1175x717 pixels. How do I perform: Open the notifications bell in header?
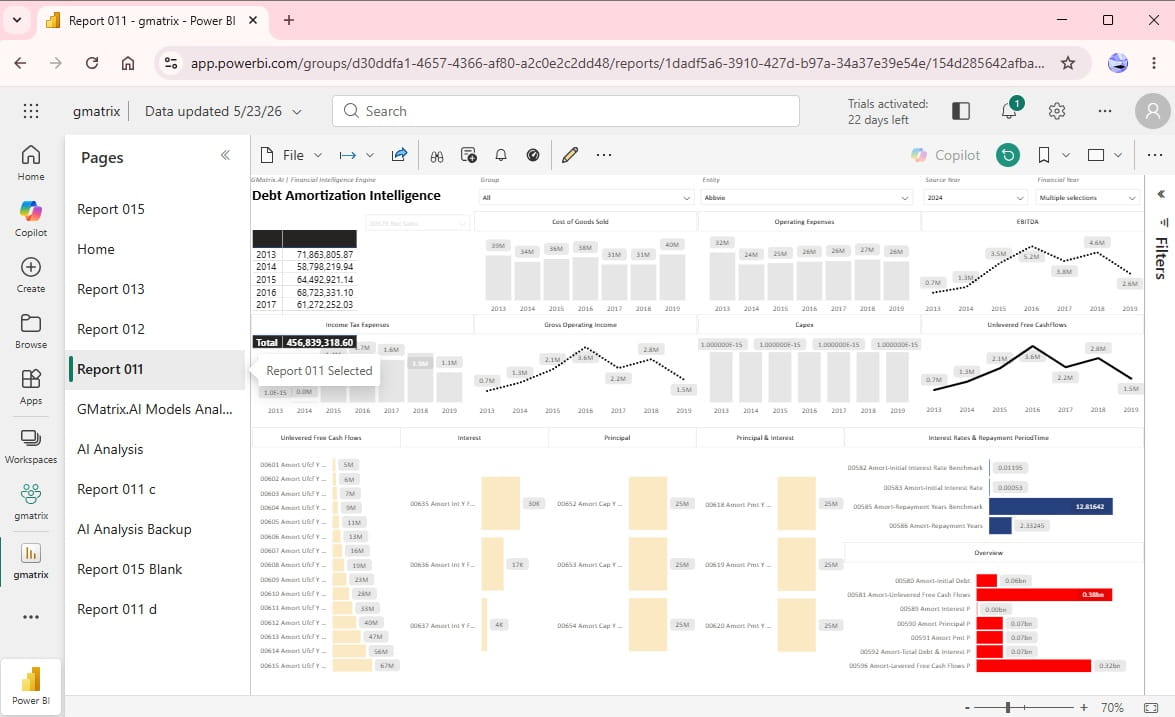point(1009,111)
